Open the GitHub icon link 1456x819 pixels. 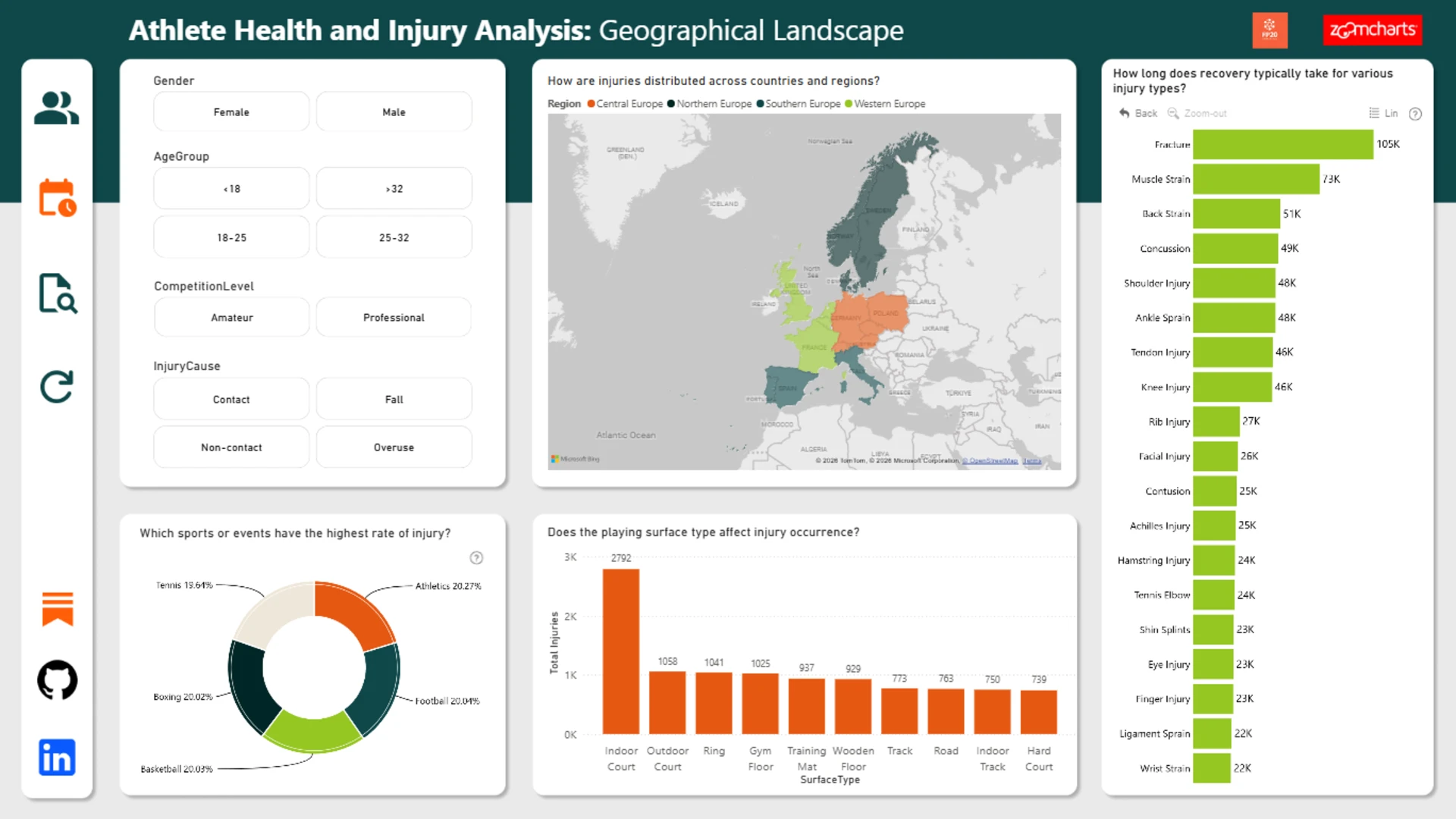(x=58, y=680)
